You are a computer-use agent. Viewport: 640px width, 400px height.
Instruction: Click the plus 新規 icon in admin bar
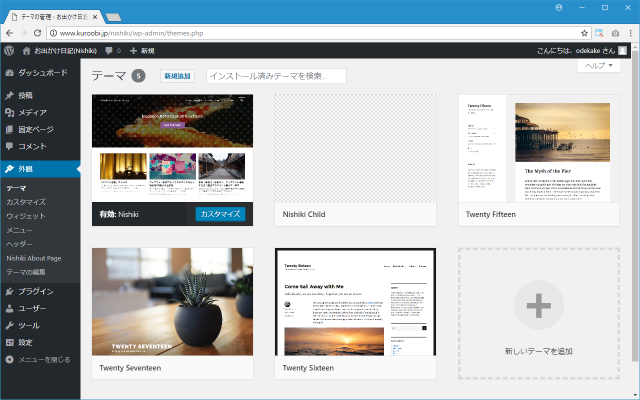[x=133, y=51]
